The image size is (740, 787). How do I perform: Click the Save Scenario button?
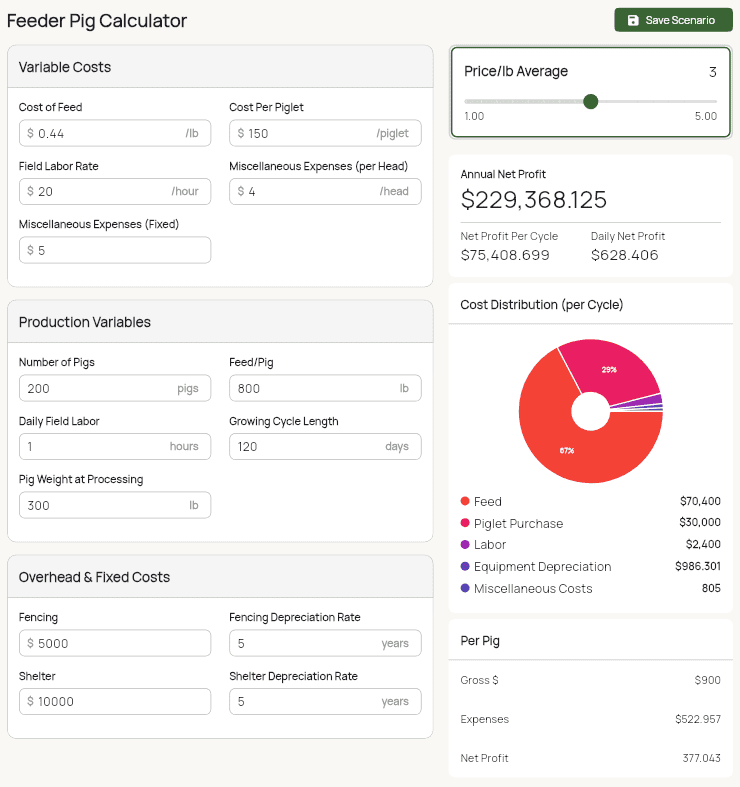[673, 20]
